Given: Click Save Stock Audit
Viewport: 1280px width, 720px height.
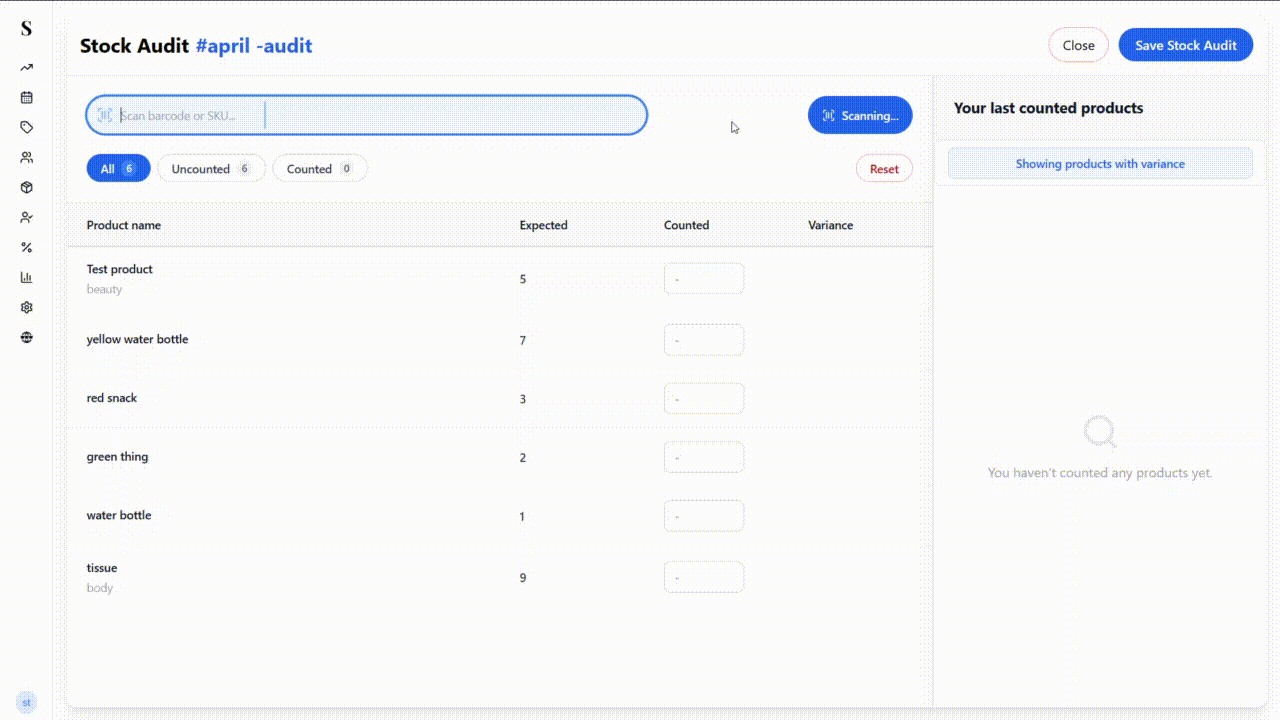Looking at the screenshot, I should point(1185,45).
